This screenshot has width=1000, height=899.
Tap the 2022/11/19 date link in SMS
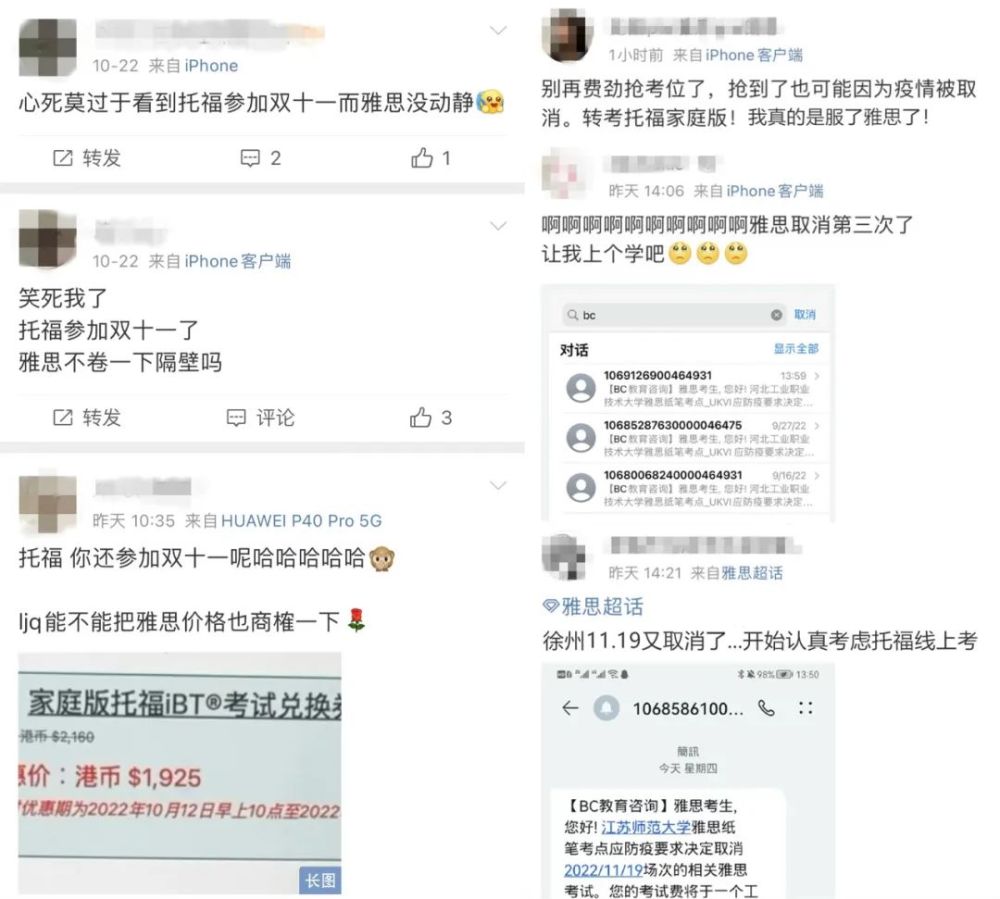click(603, 870)
